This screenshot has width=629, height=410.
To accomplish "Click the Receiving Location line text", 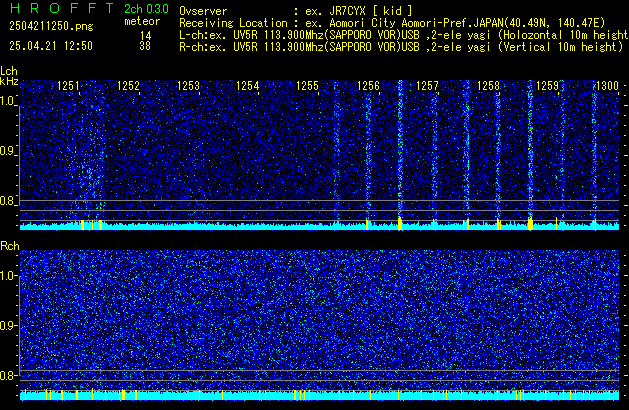I will [x=392, y=23].
